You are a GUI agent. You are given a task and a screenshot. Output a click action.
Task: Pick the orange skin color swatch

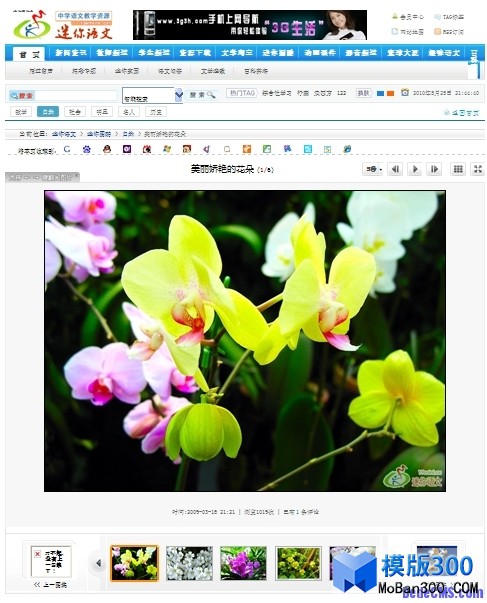[x=390, y=93]
